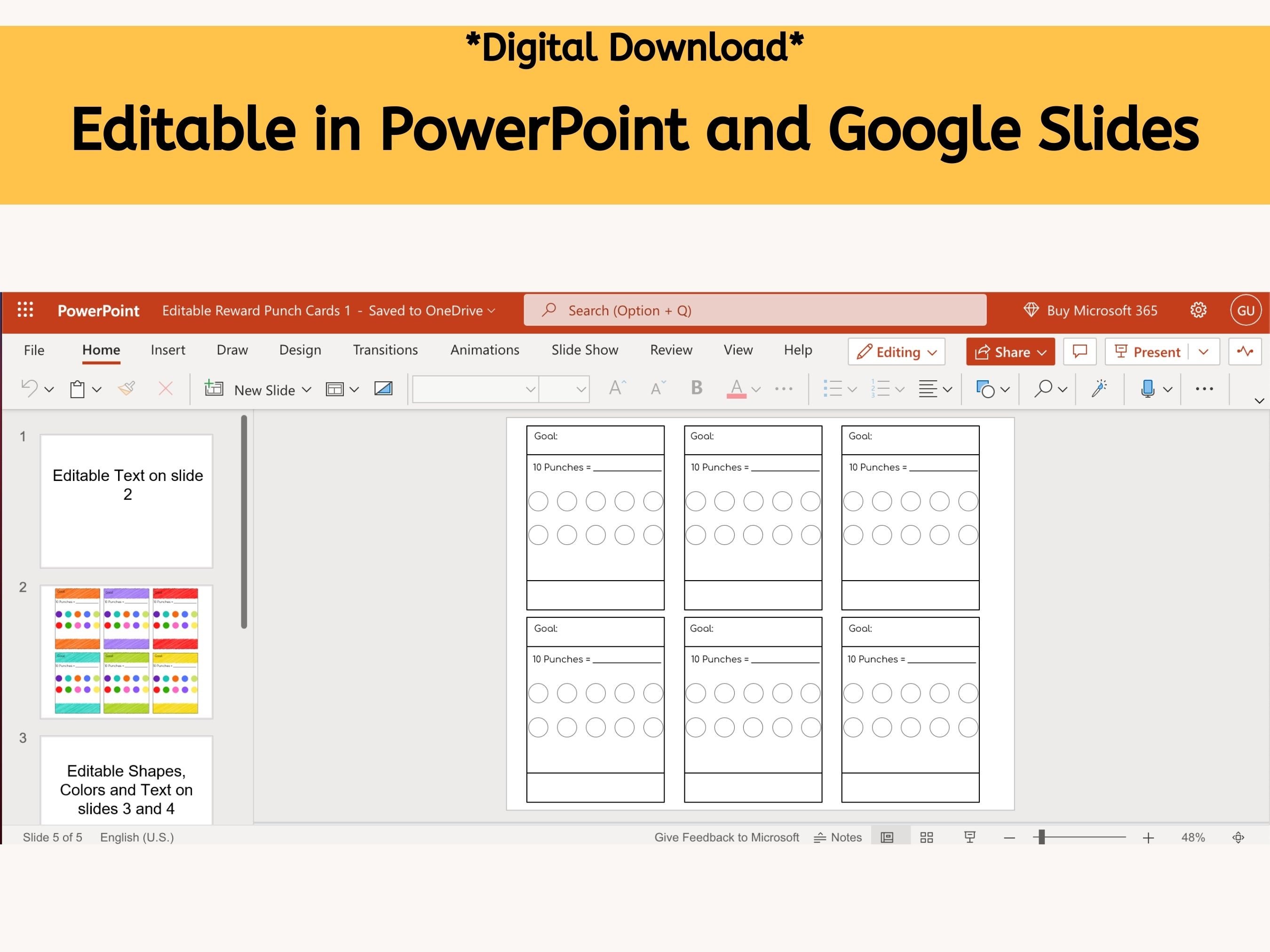The image size is (1270, 952).
Task: Click the numbered list icon
Action: pyautogui.click(x=881, y=388)
